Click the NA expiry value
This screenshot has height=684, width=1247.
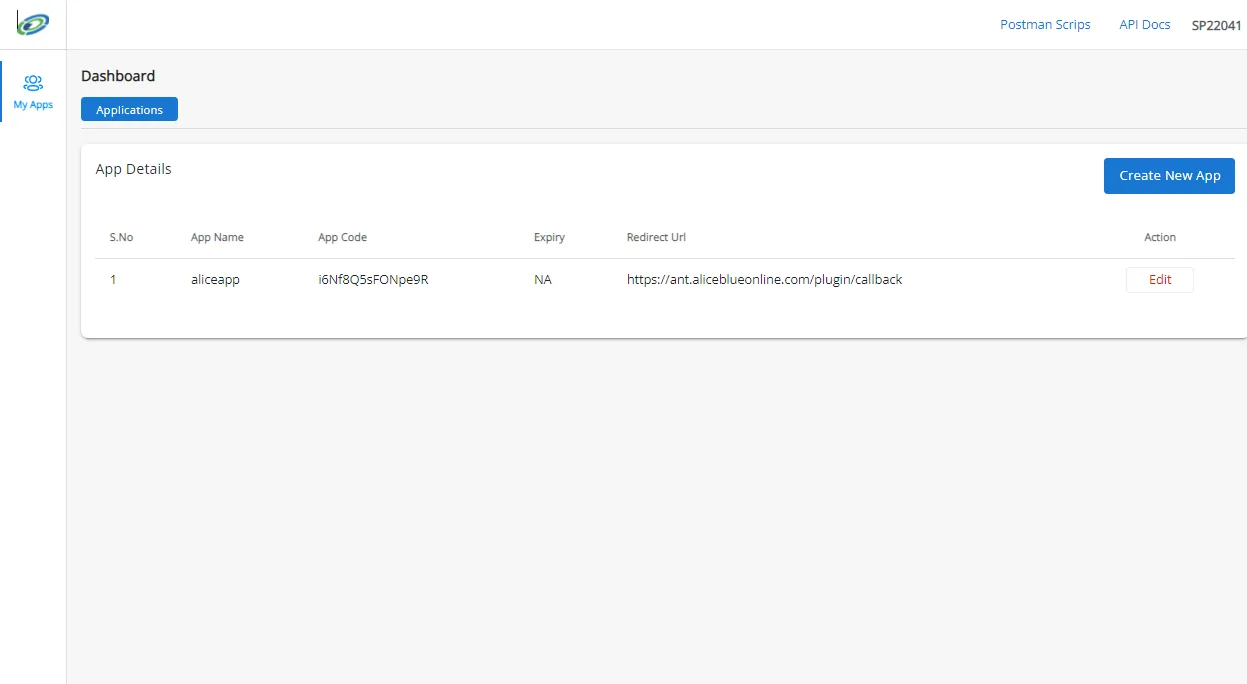(x=542, y=280)
